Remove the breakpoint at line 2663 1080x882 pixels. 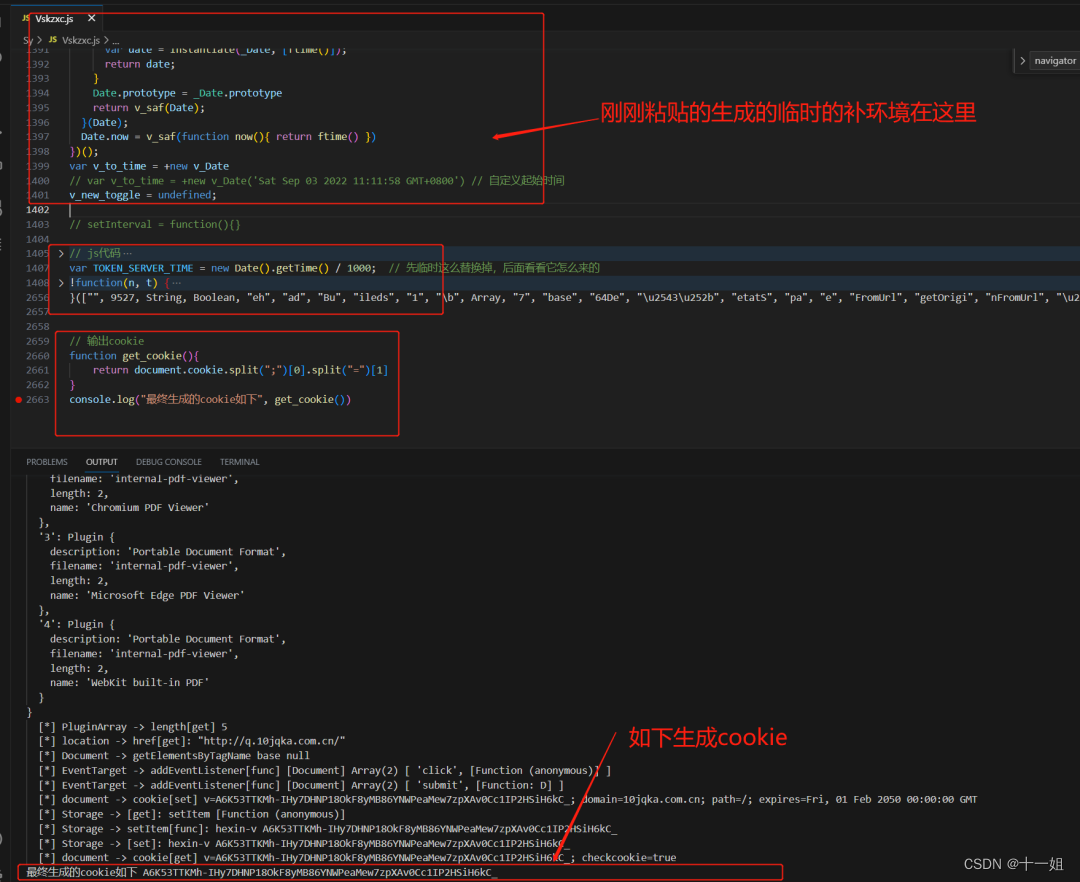pos(19,399)
